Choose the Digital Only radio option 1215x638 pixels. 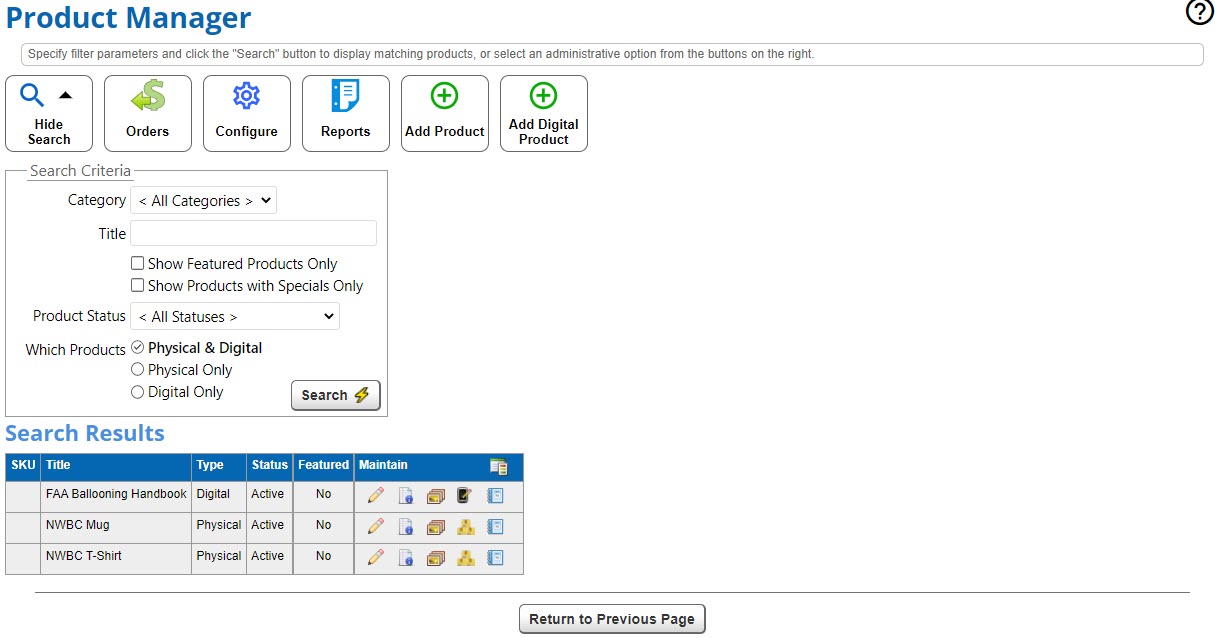point(138,392)
